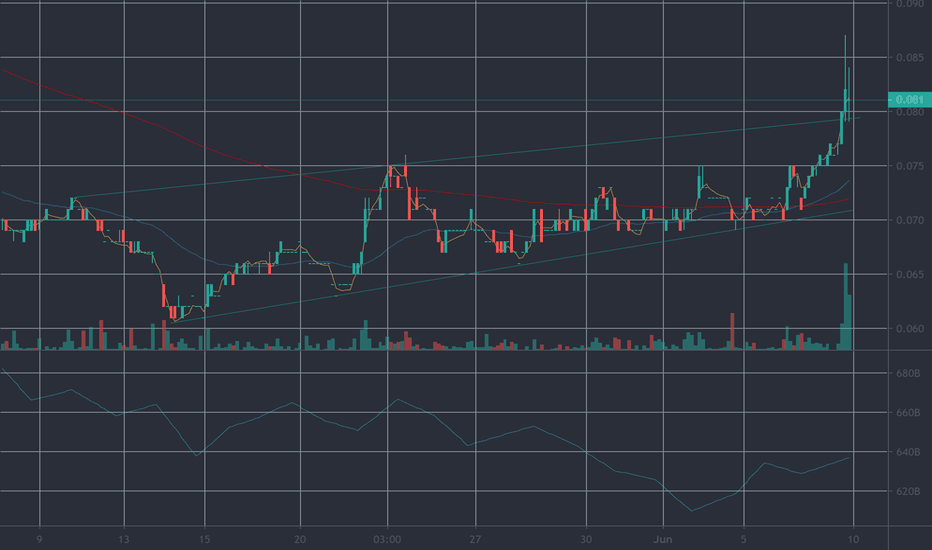Click the tallest teal volume bar
This screenshot has height=550, width=932.
(846, 306)
